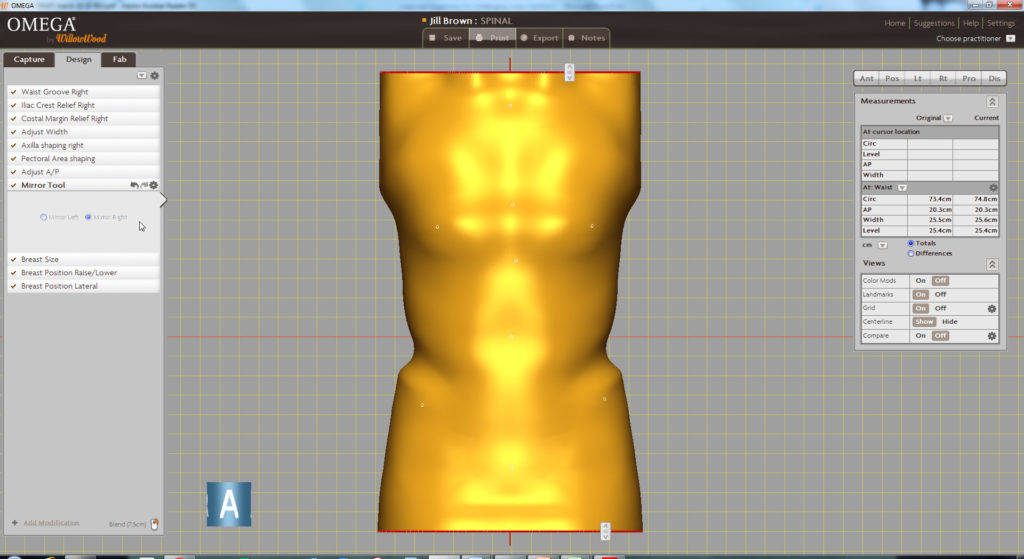
Task: Click the Mirror Tool redo arrow
Action: pyautogui.click(x=144, y=185)
